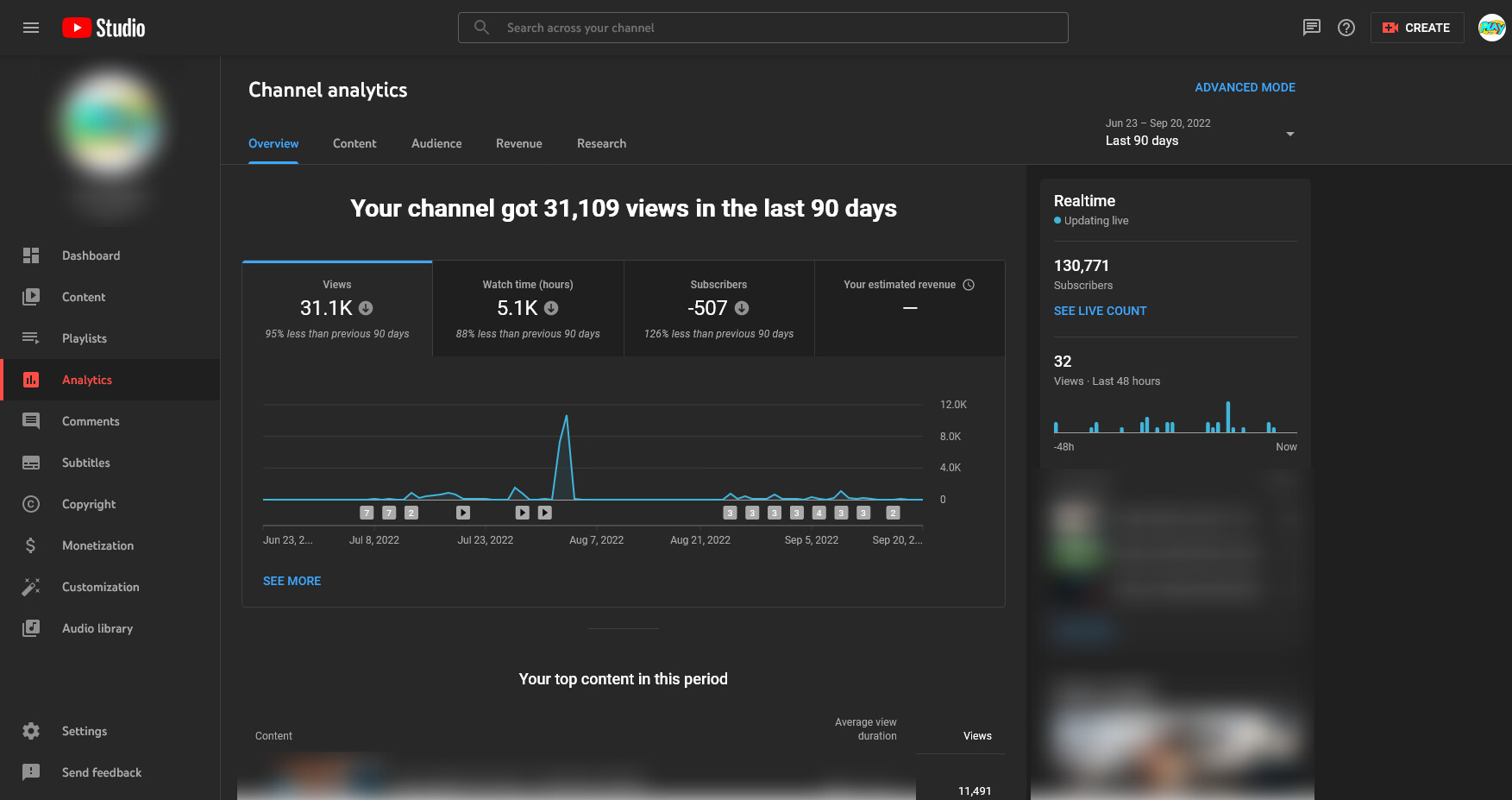Switch to the Revenue tab
Screen dimensions: 1512x800
(518, 143)
